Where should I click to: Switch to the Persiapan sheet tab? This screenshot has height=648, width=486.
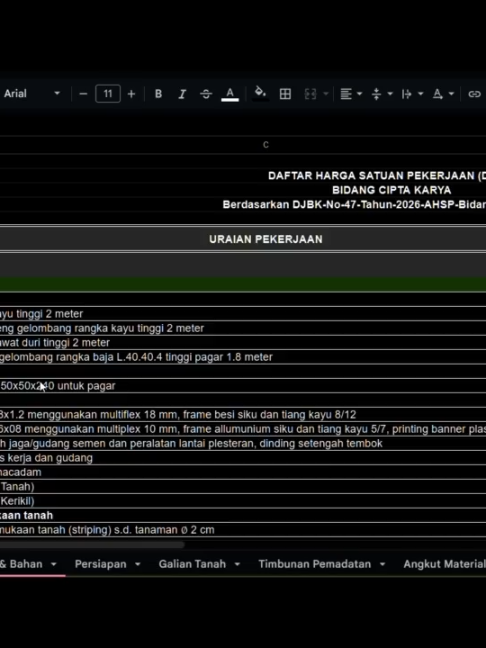[x=100, y=564]
